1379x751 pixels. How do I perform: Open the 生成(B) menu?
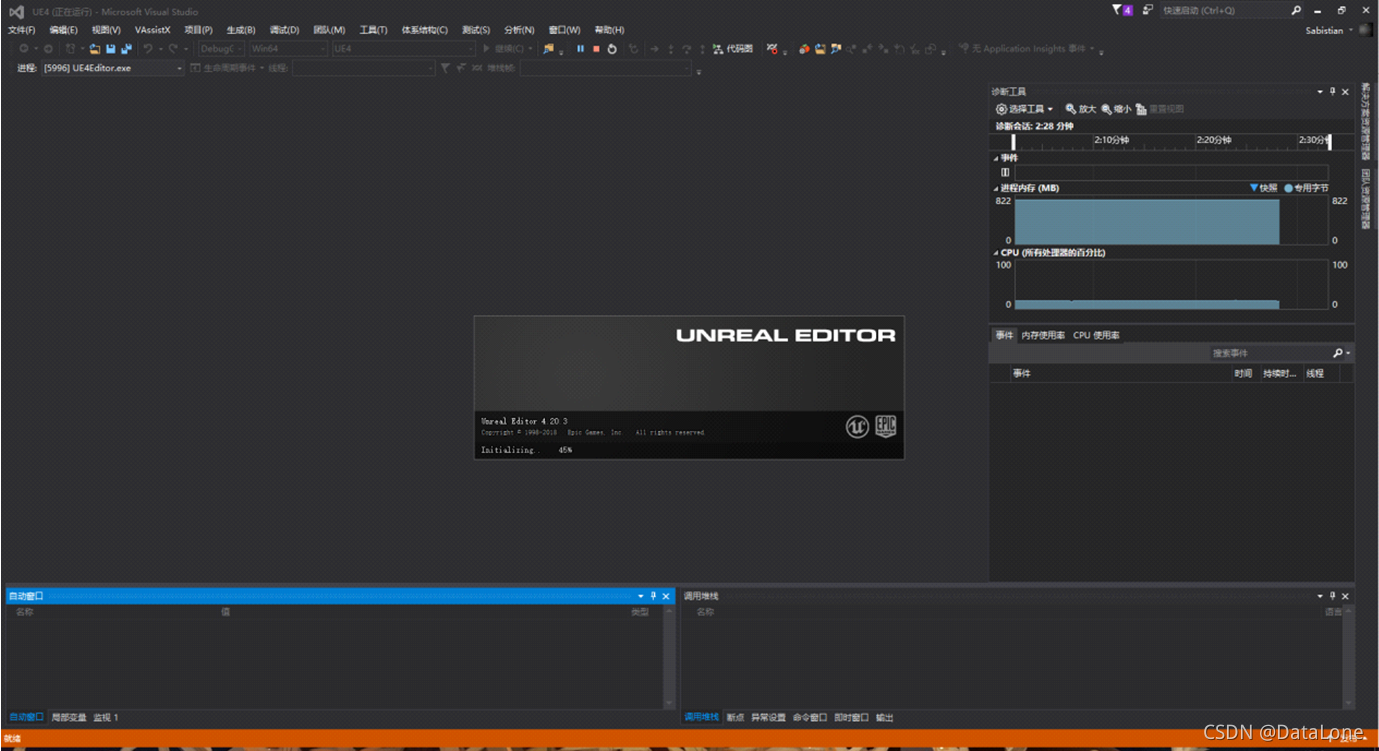(x=241, y=30)
